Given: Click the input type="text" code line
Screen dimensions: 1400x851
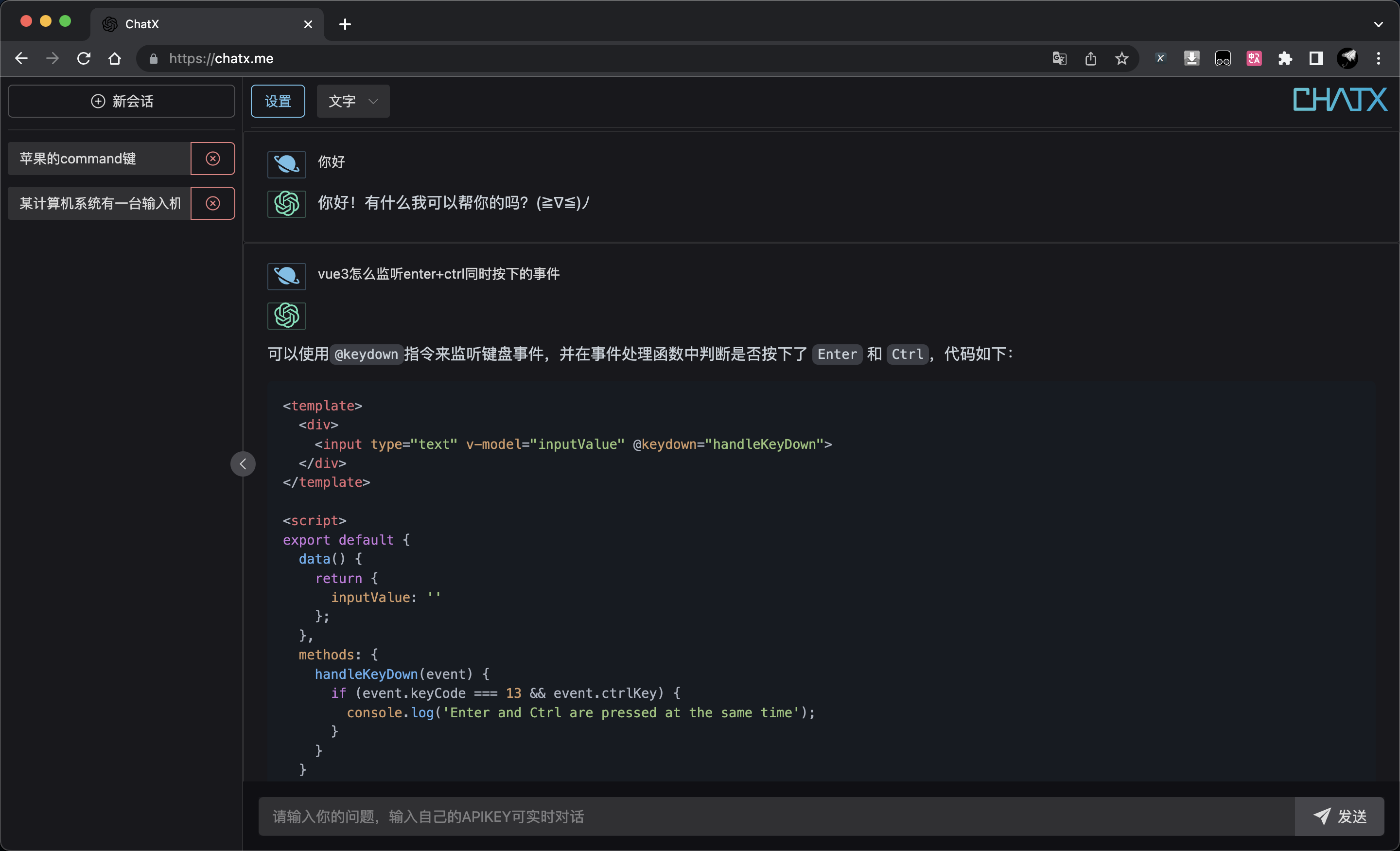Looking at the screenshot, I should click(x=573, y=444).
